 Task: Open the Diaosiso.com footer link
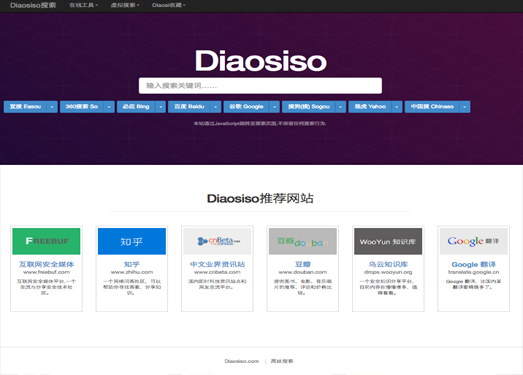click(242, 361)
